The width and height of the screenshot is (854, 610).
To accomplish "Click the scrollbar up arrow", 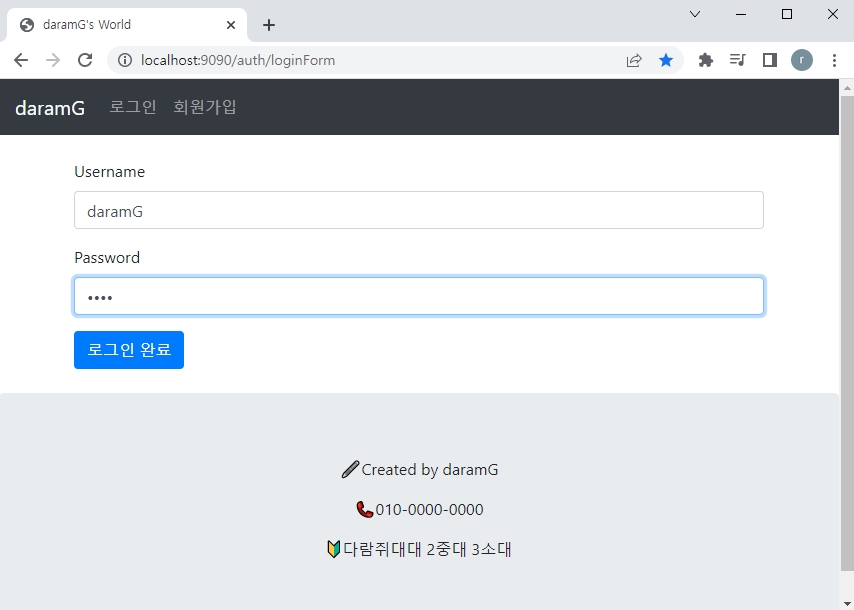I will point(847,87).
